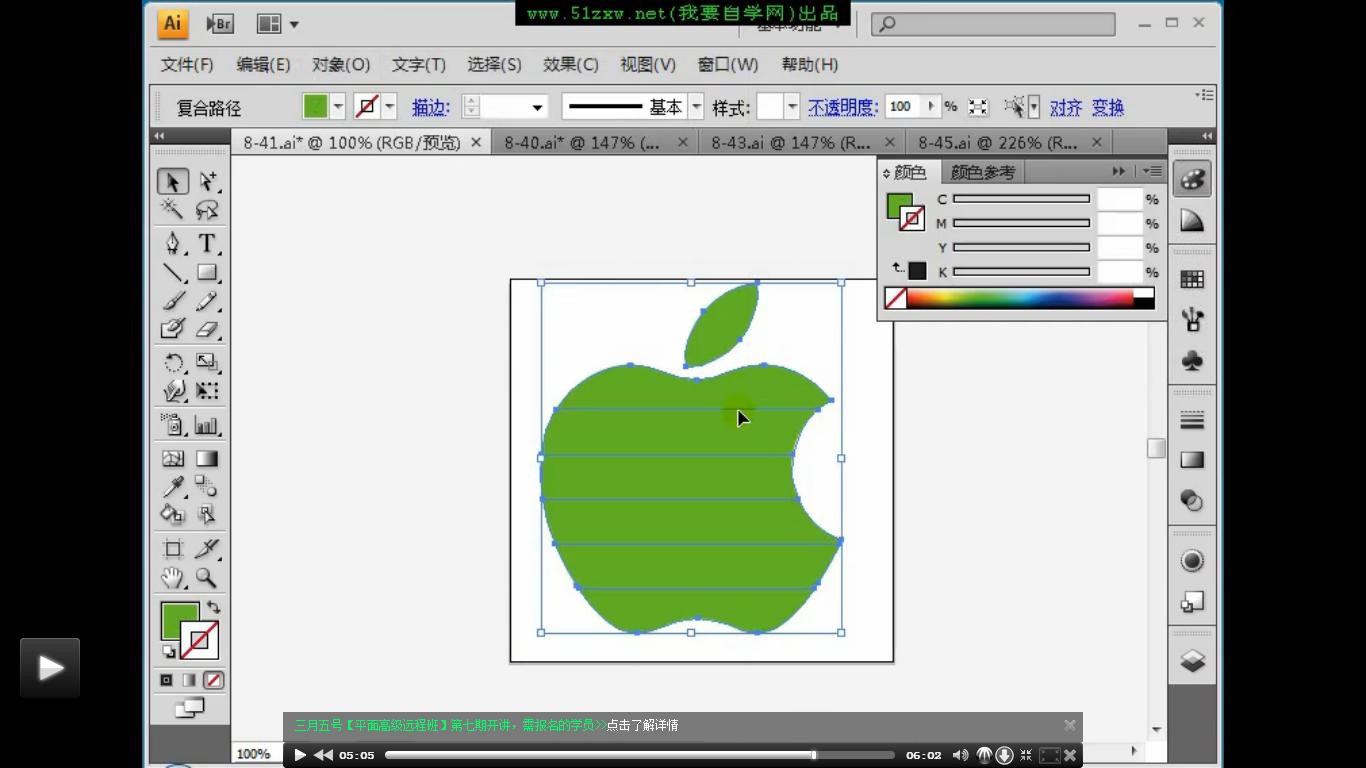This screenshot has width=1366, height=768.
Task: Select the Paintbrush tool
Action: pyautogui.click(x=173, y=300)
